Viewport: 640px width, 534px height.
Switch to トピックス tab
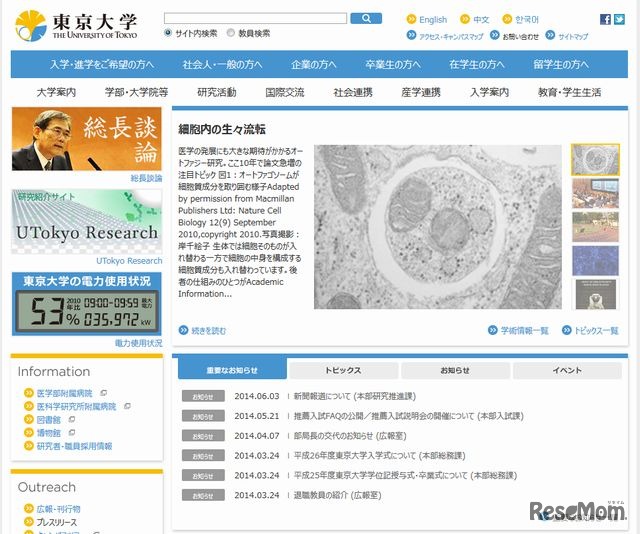343,370
